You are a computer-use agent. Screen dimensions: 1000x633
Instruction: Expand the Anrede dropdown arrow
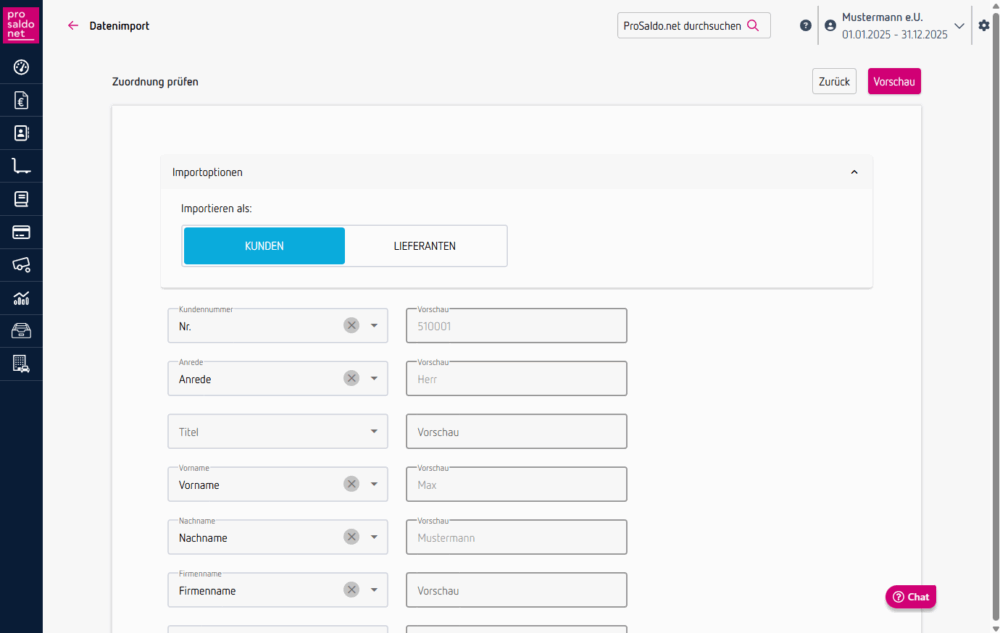[x=374, y=379]
